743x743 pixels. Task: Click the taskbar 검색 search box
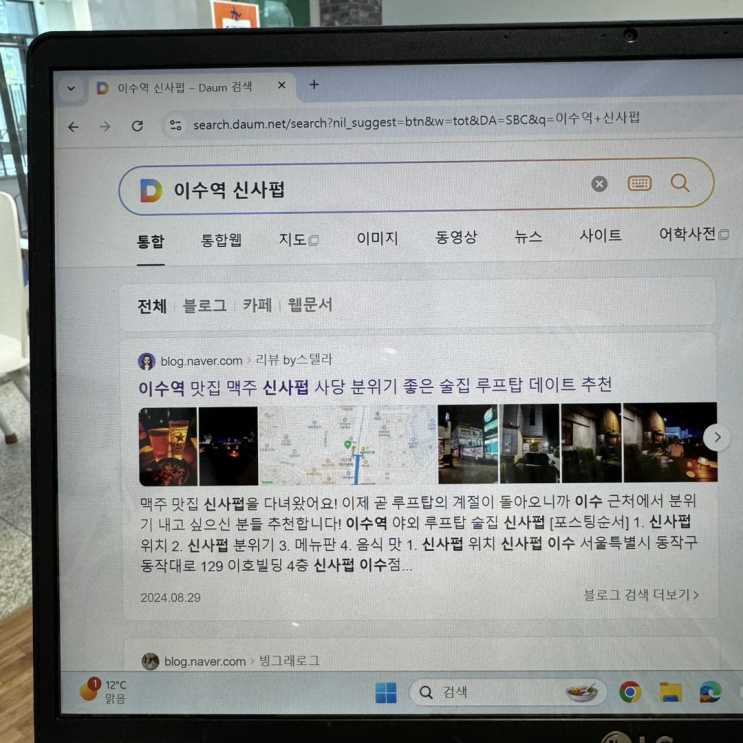[x=507, y=692]
